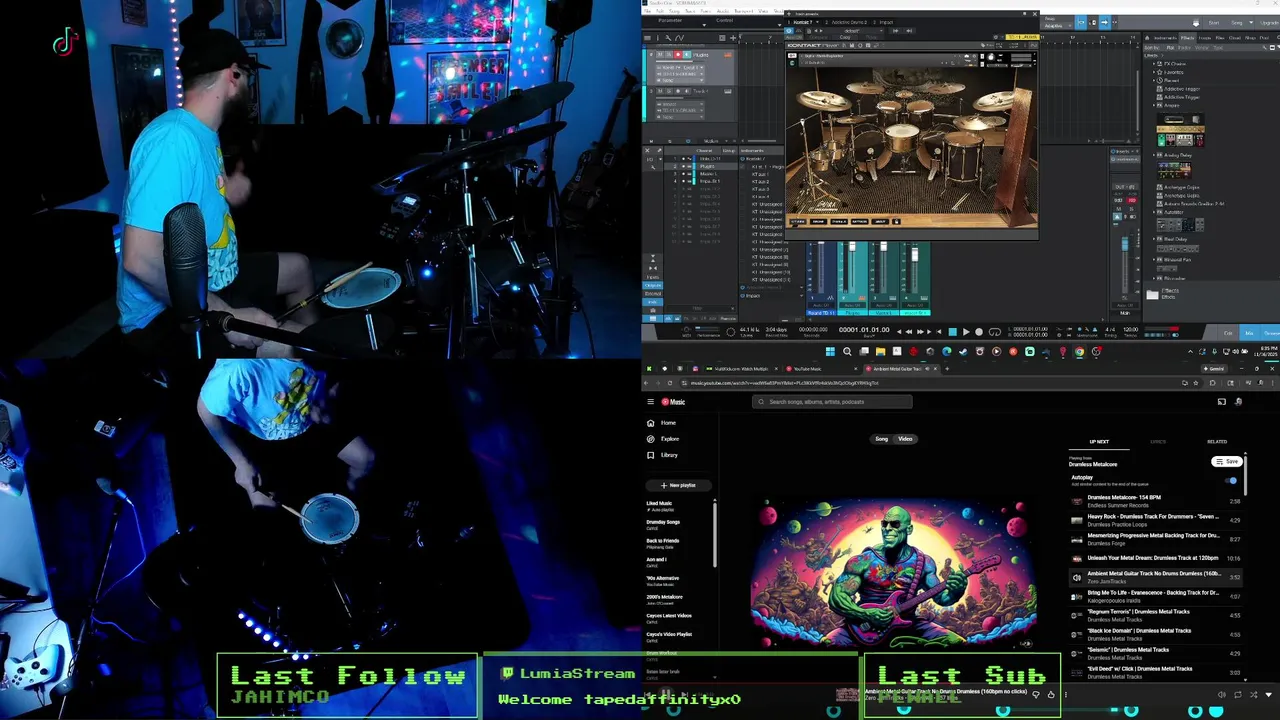The image size is (1280, 720).
Task: Click the New playlist button
Action: (679, 485)
